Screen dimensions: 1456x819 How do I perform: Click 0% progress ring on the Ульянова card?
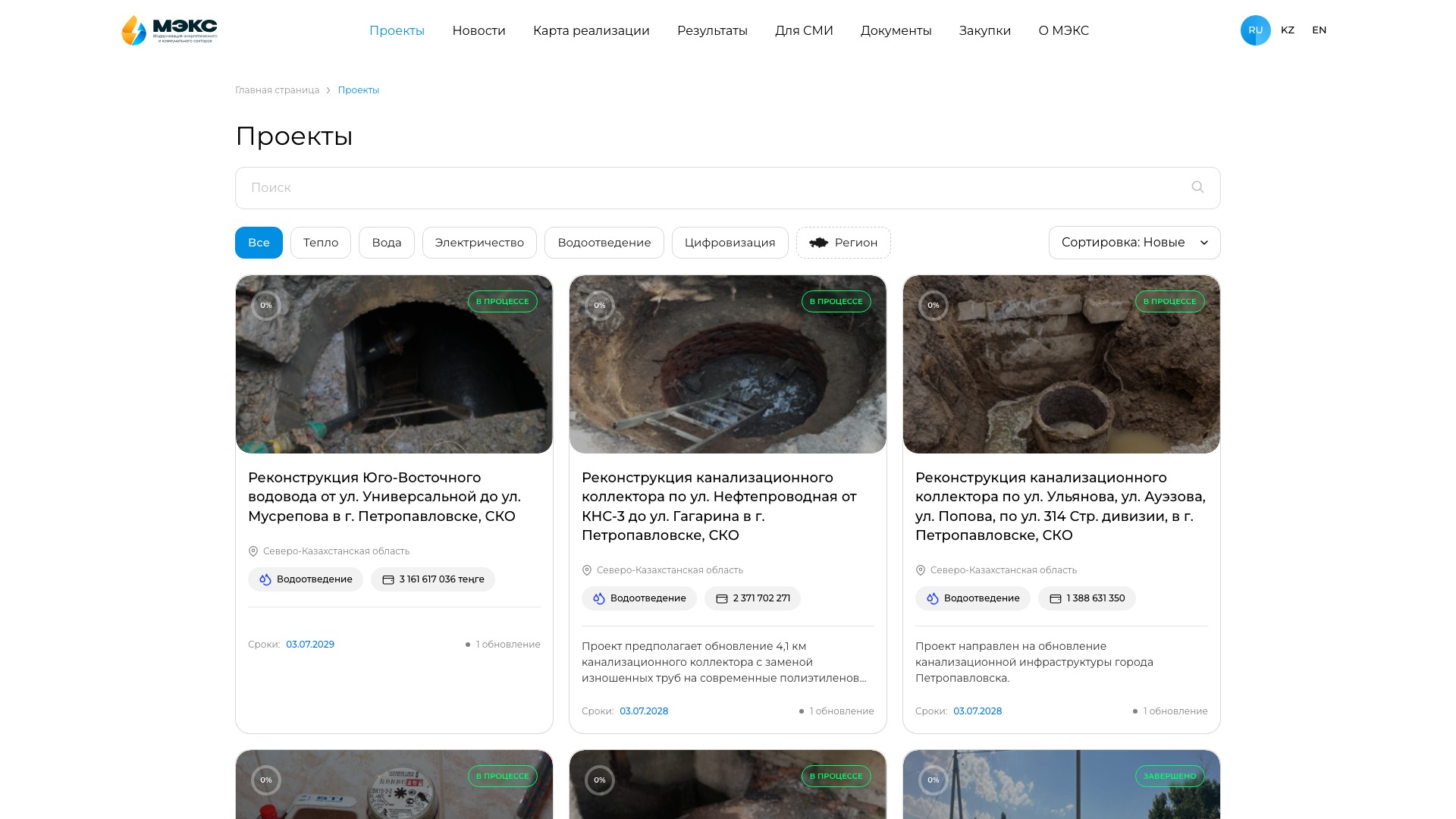click(x=934, y=306)
